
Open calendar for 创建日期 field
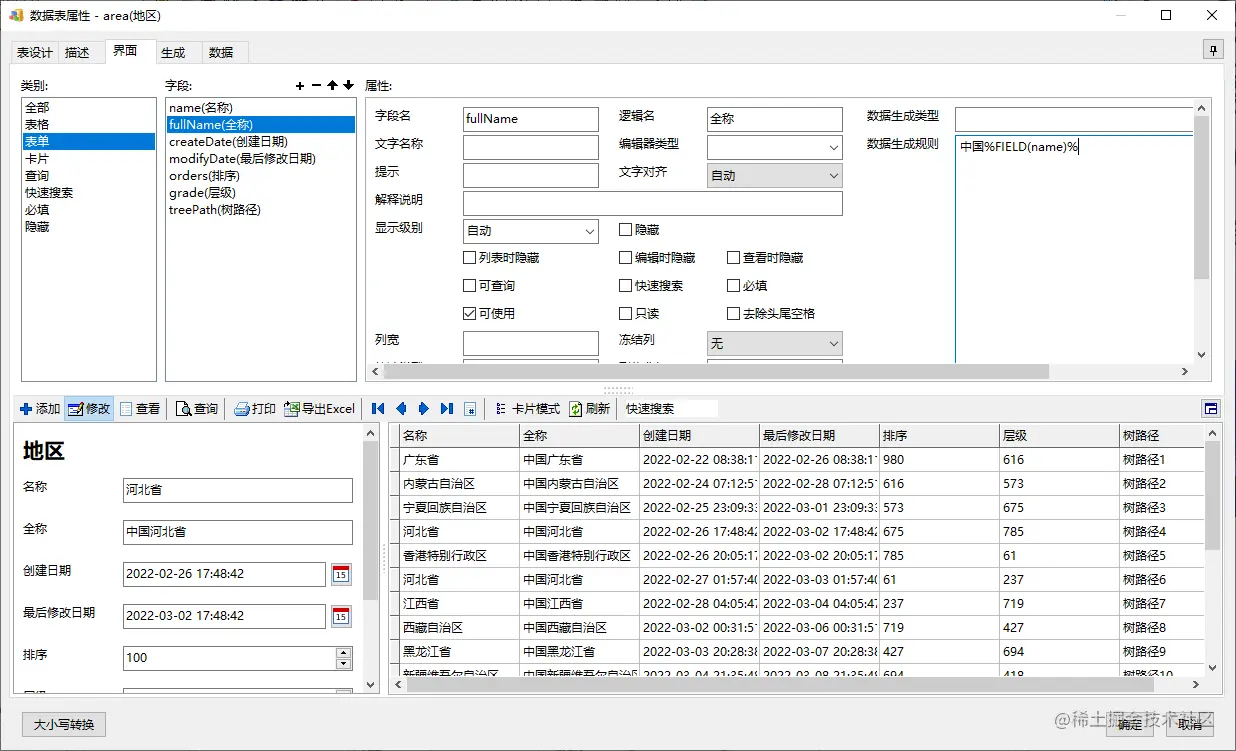click(341, 574)
